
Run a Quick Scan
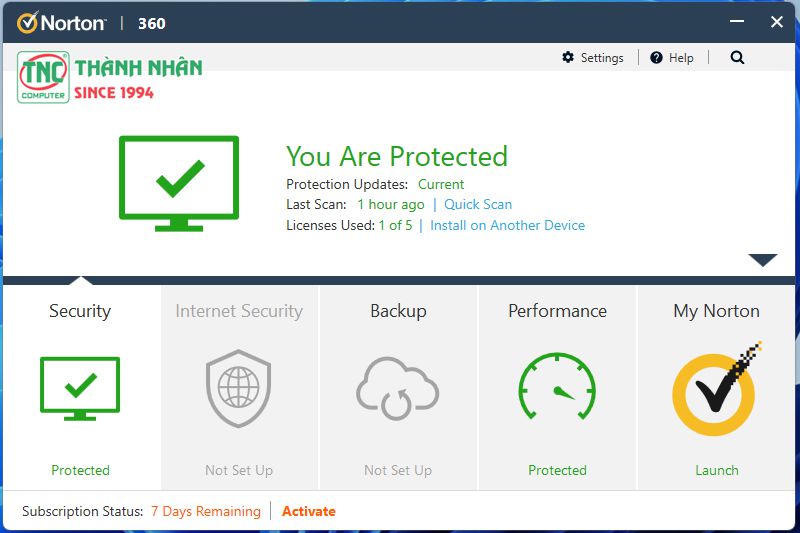point(478,204)
